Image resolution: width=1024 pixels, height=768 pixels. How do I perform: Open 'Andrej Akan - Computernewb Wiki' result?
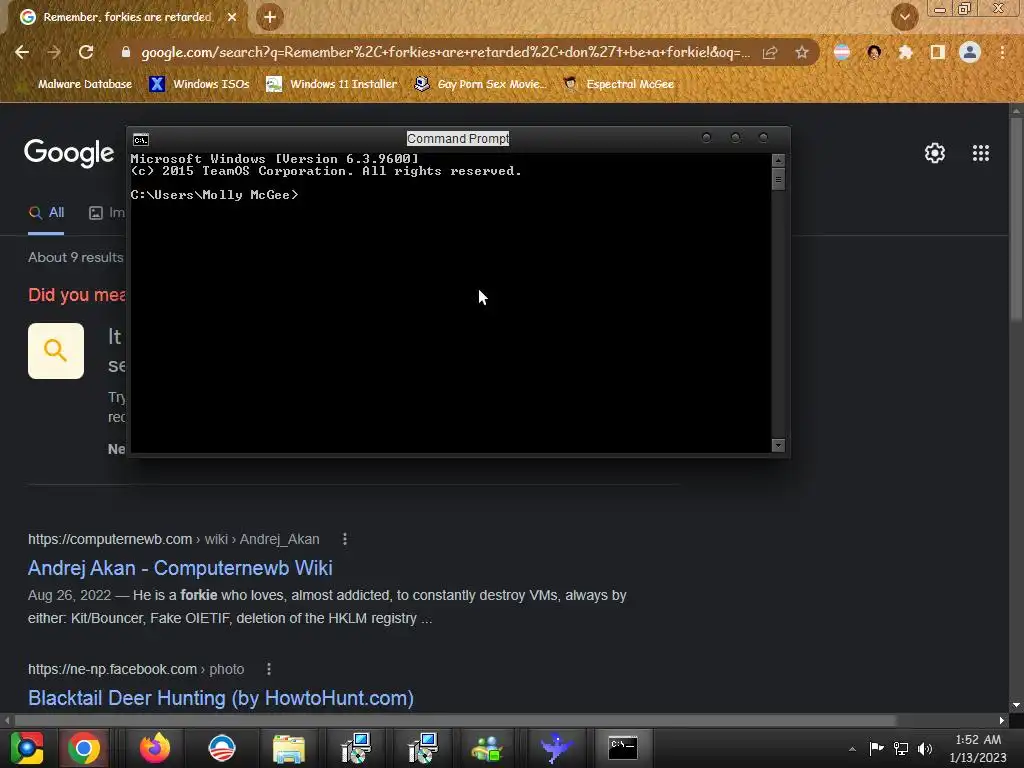pos(180,568)
